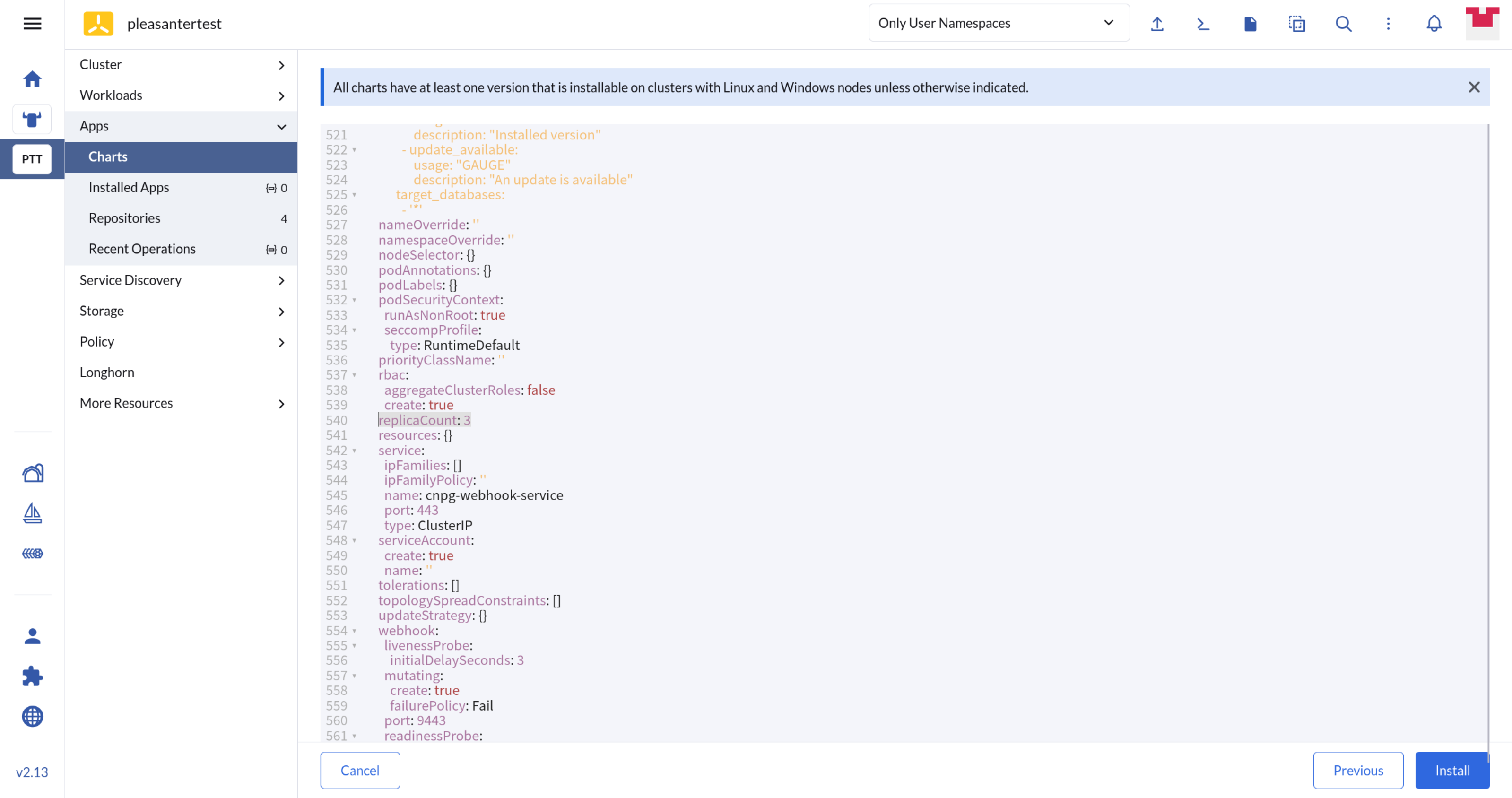Image resolution: width=1512 pixels, height=798 pixels.
Task: Click the Download KubeConfig file icon
Action: point(1250,24)
